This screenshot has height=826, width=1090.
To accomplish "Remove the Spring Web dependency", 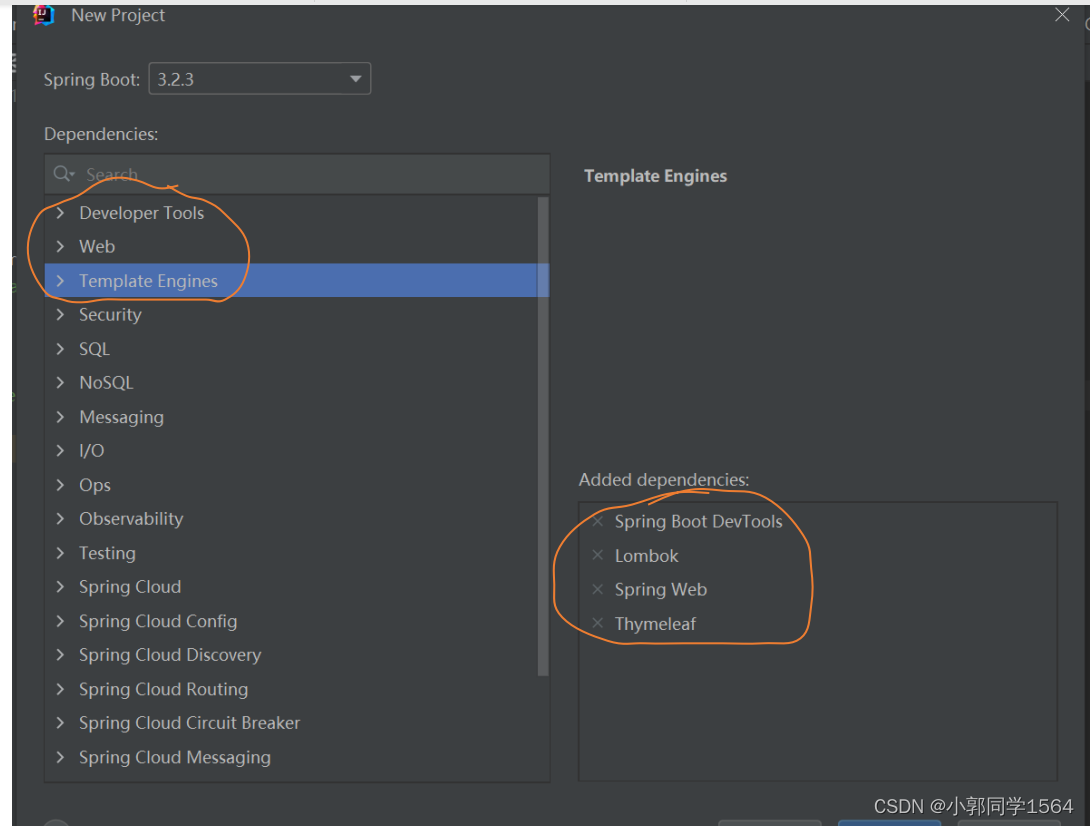I will click(597, 589).
